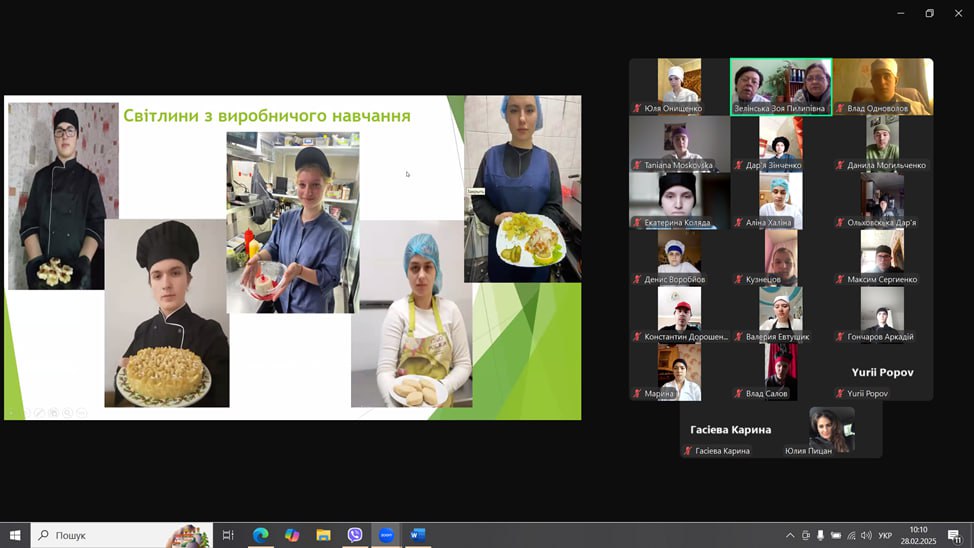Image resolution: width=974 pixels, height=548 pixels.
Task: Open the notification center with 11 alerts
Action: pyautogui.click(x=954, y=535)
